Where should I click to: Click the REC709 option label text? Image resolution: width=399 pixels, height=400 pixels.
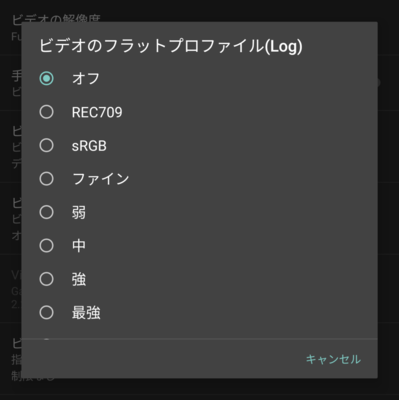[x=97, y=112]
